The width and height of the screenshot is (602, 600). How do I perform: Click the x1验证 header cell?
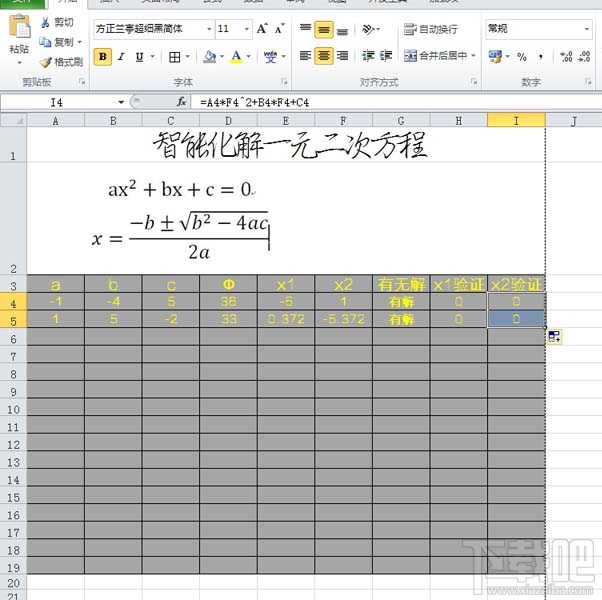pos(459,285)
